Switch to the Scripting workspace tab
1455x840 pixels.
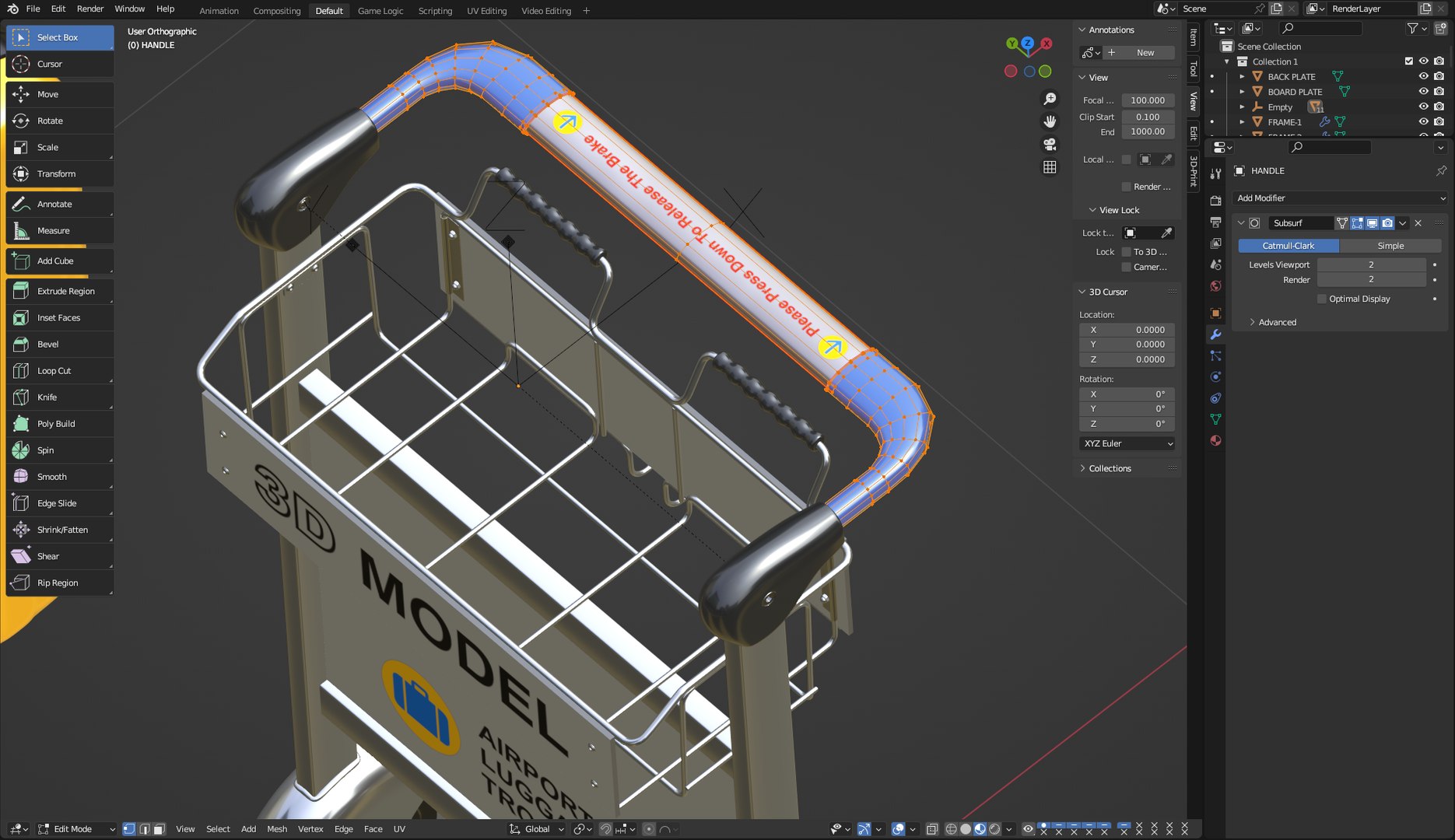[435, 11]
